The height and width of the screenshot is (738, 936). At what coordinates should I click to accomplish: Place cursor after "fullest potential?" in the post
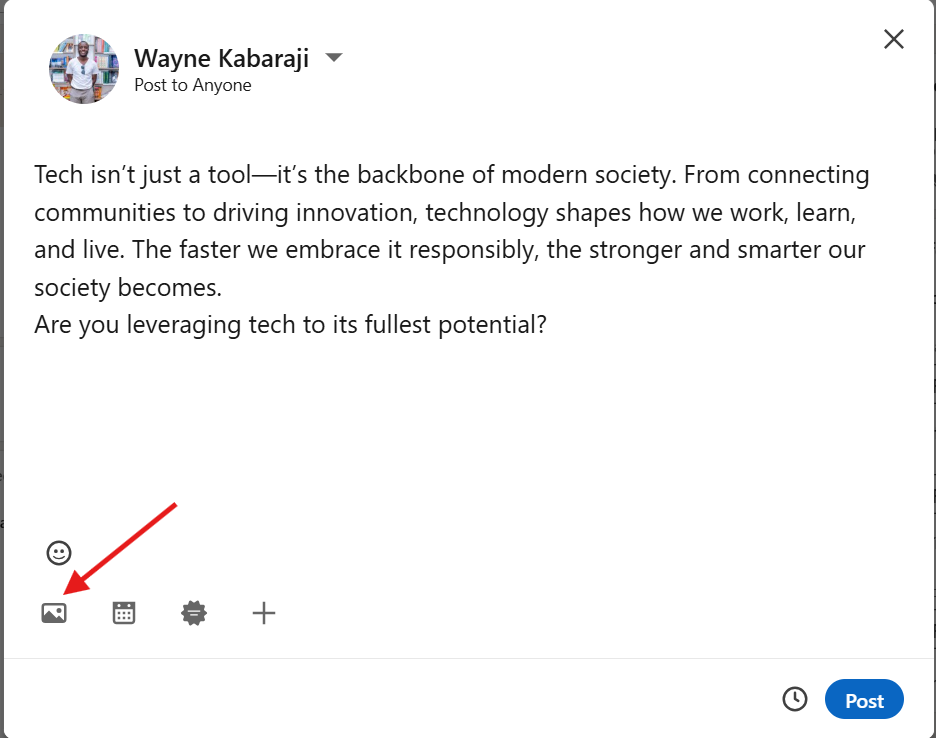[x=548, y=326]
